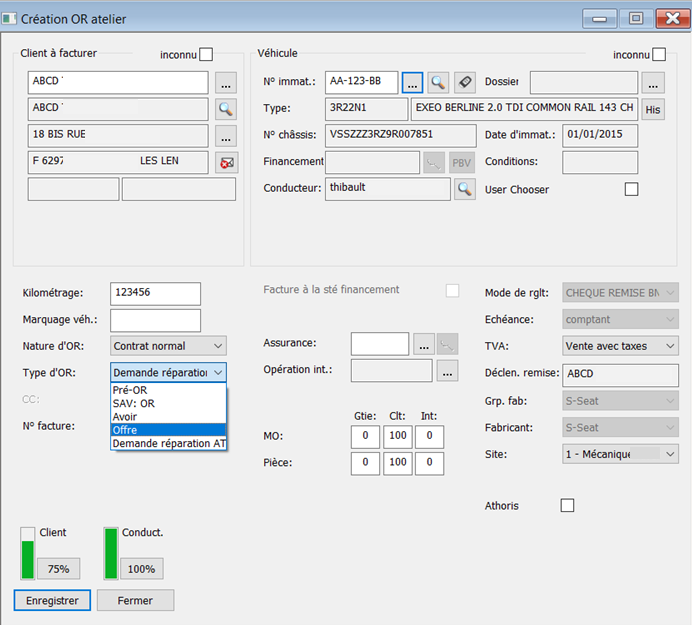Image resolution: width=692 pixels, height=625 pixels.
Task: Search driver with magnifier beside Conducteur field
Action: coord(464,189)
